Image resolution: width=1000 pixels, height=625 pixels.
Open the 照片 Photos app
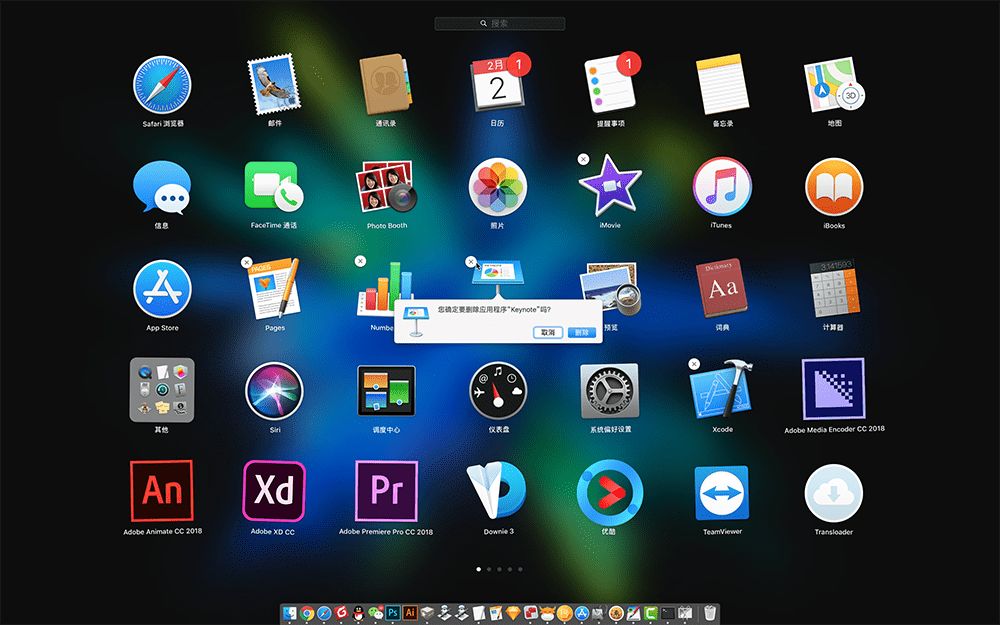click(x=497, y=187)
